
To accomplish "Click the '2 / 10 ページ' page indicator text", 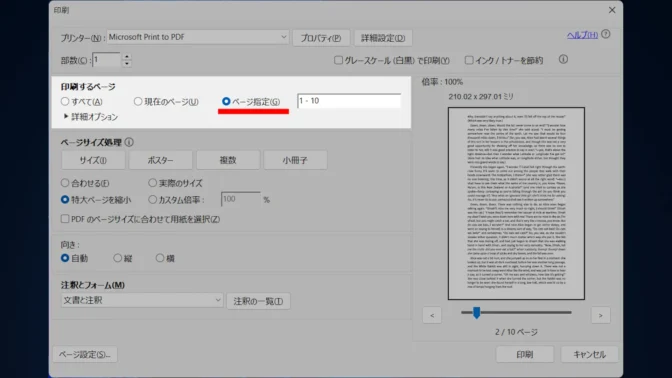I will 516,332.
